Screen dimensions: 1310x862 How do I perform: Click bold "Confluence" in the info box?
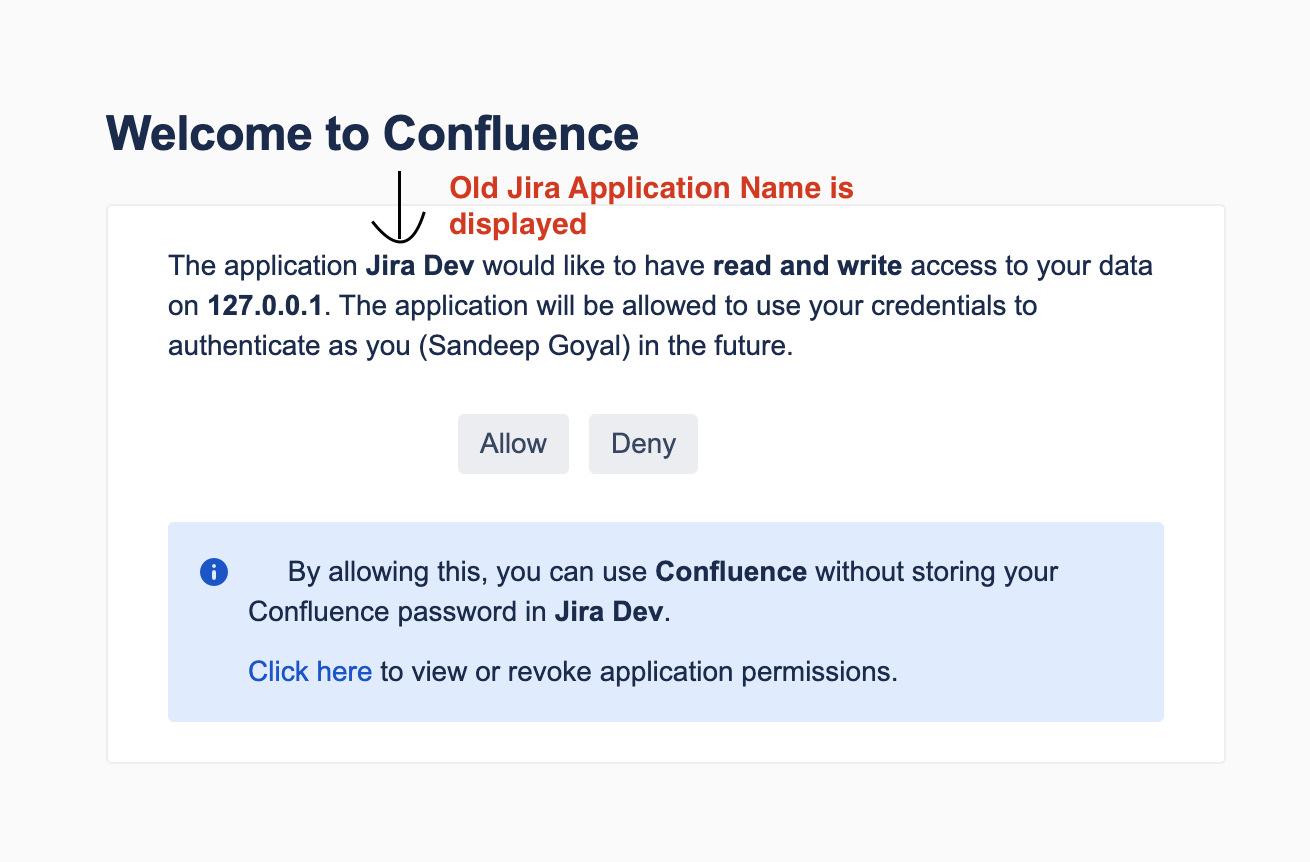pos(731,572)
